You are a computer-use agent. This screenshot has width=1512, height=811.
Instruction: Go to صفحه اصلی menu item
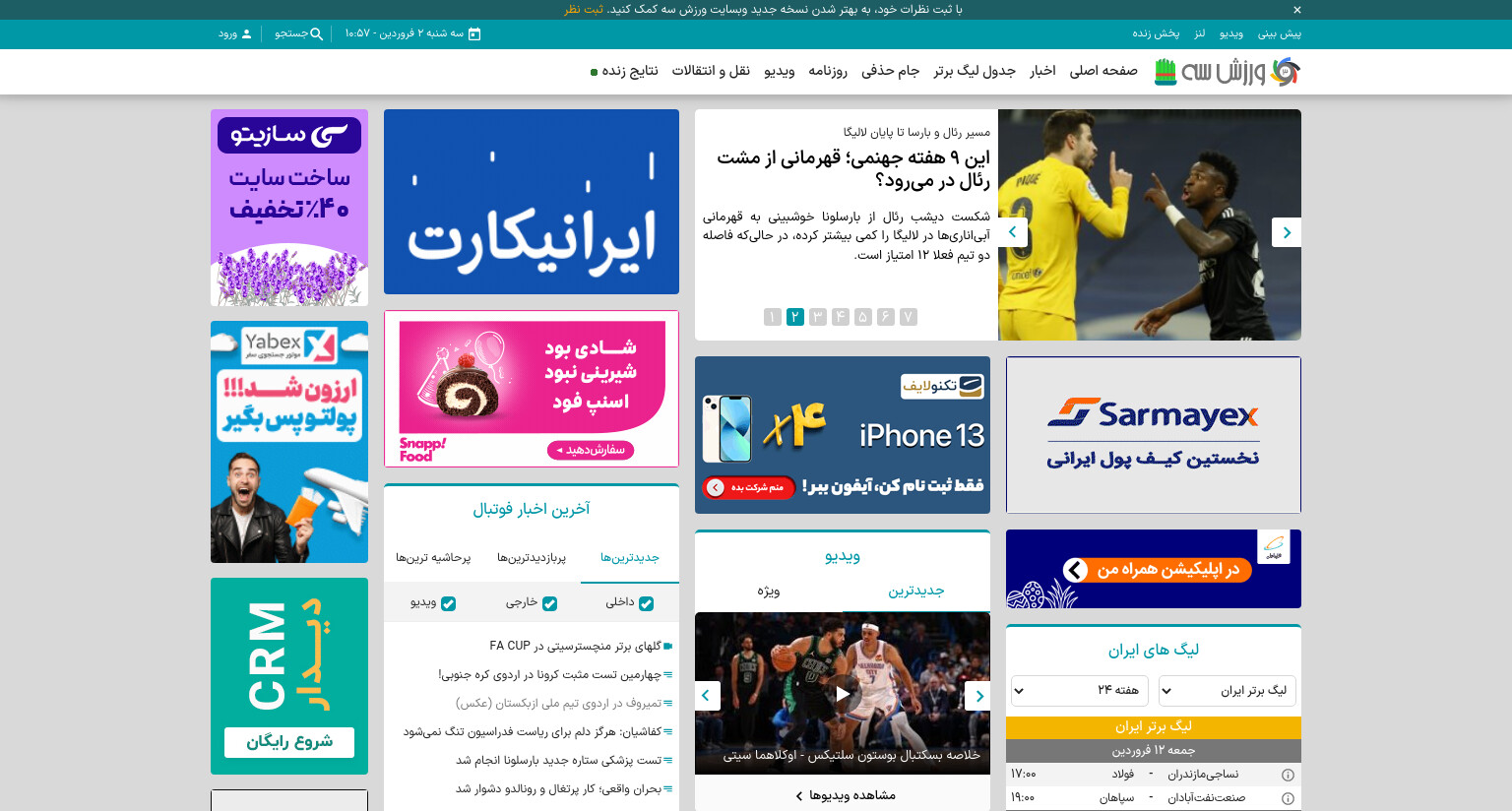pyautogui.click(x=1103, y=71)
